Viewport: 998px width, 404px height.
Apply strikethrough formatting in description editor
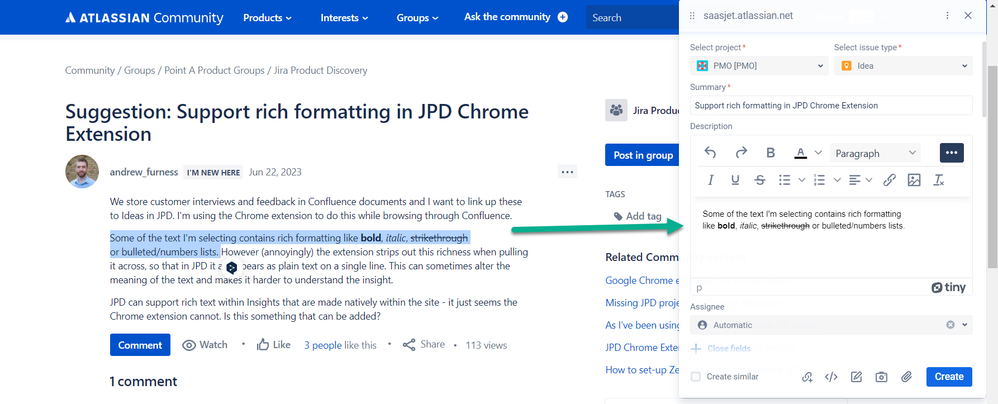coord(760,180)
